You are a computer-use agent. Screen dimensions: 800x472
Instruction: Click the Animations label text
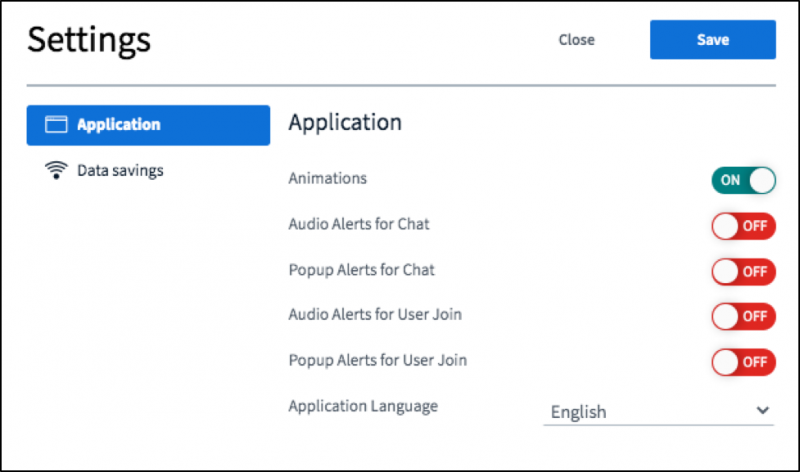click(327, 179)
